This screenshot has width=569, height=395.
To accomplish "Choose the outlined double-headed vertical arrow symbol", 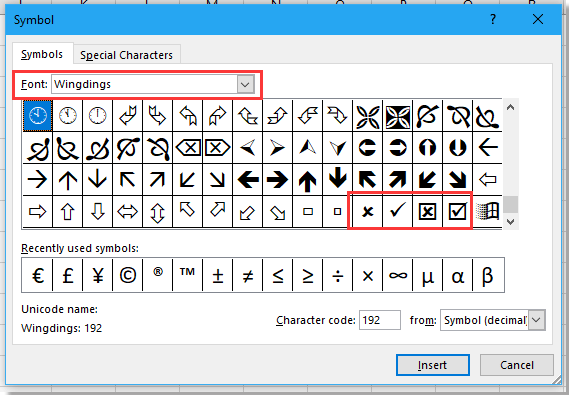I will (158, 211).
